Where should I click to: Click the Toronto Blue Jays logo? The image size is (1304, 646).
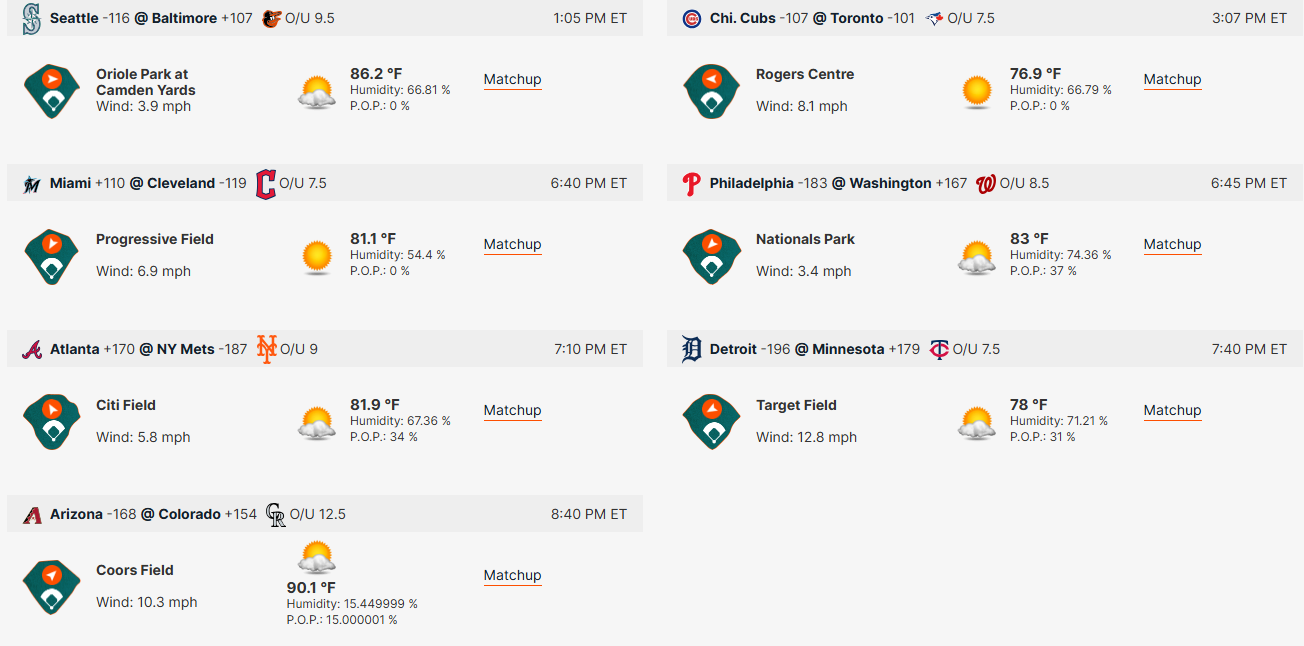[935, 18]
